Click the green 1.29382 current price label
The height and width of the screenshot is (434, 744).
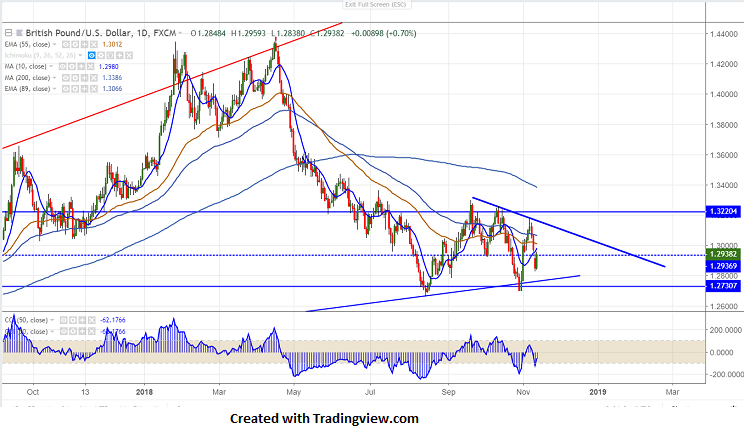(724, 255)
